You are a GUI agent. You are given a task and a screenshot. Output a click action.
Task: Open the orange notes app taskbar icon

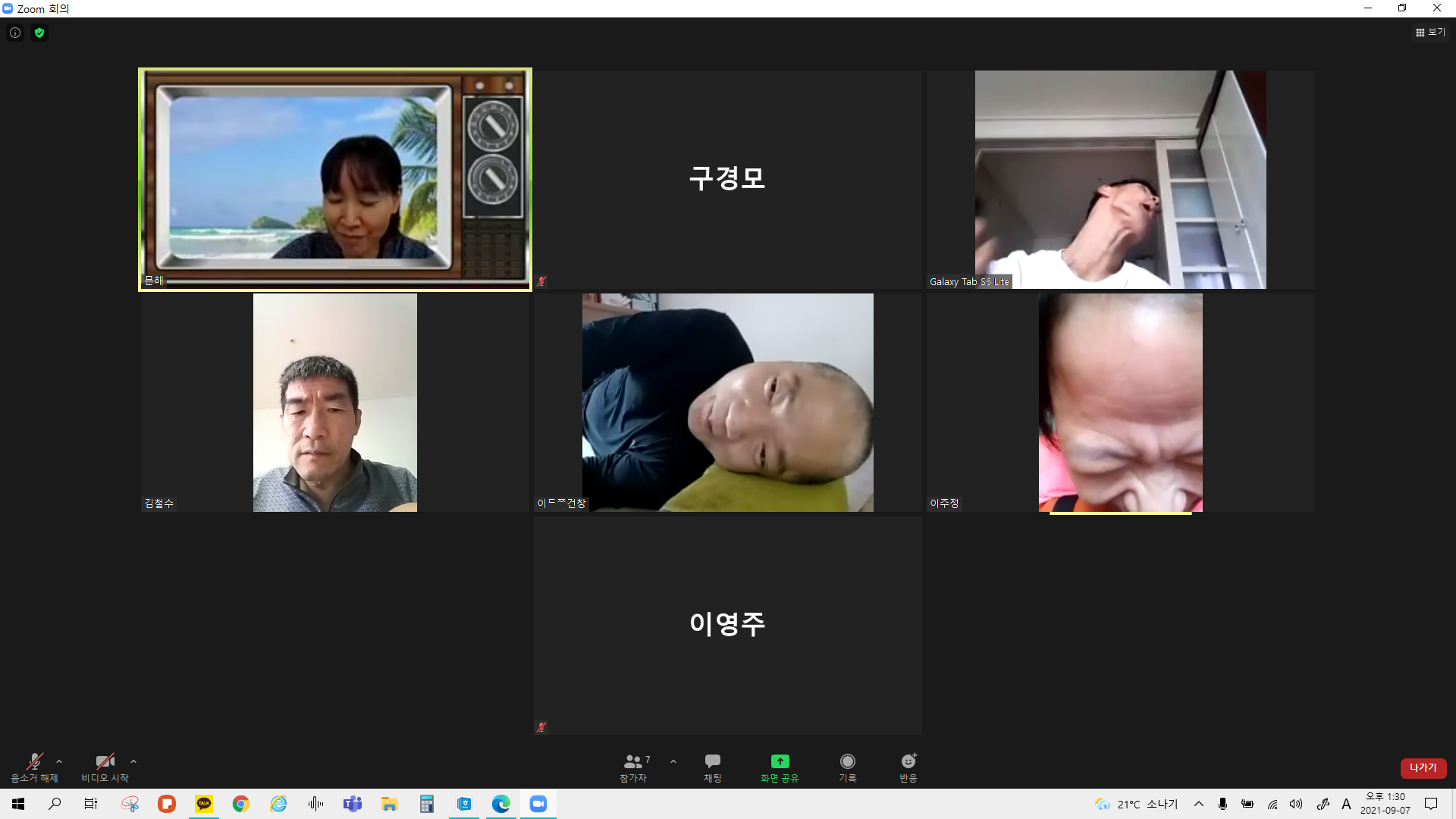[x=167, y=804]
